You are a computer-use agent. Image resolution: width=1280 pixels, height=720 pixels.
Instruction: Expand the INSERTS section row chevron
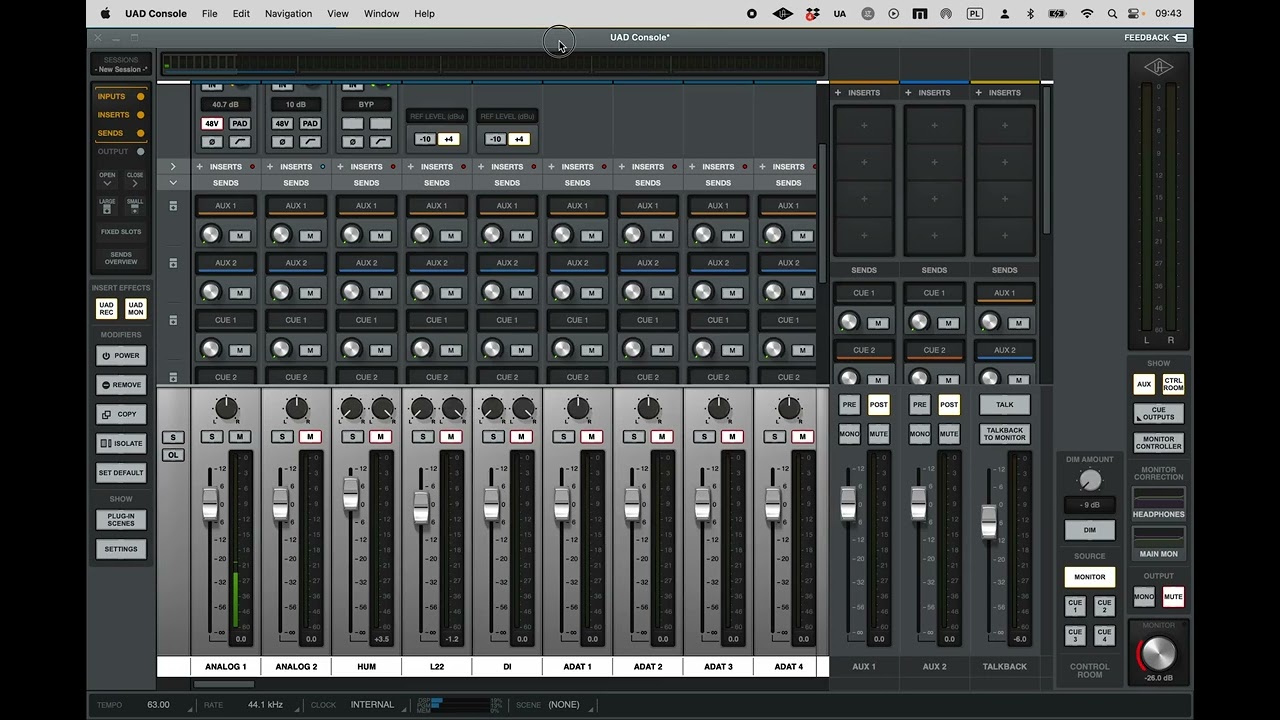coord(173,167)
